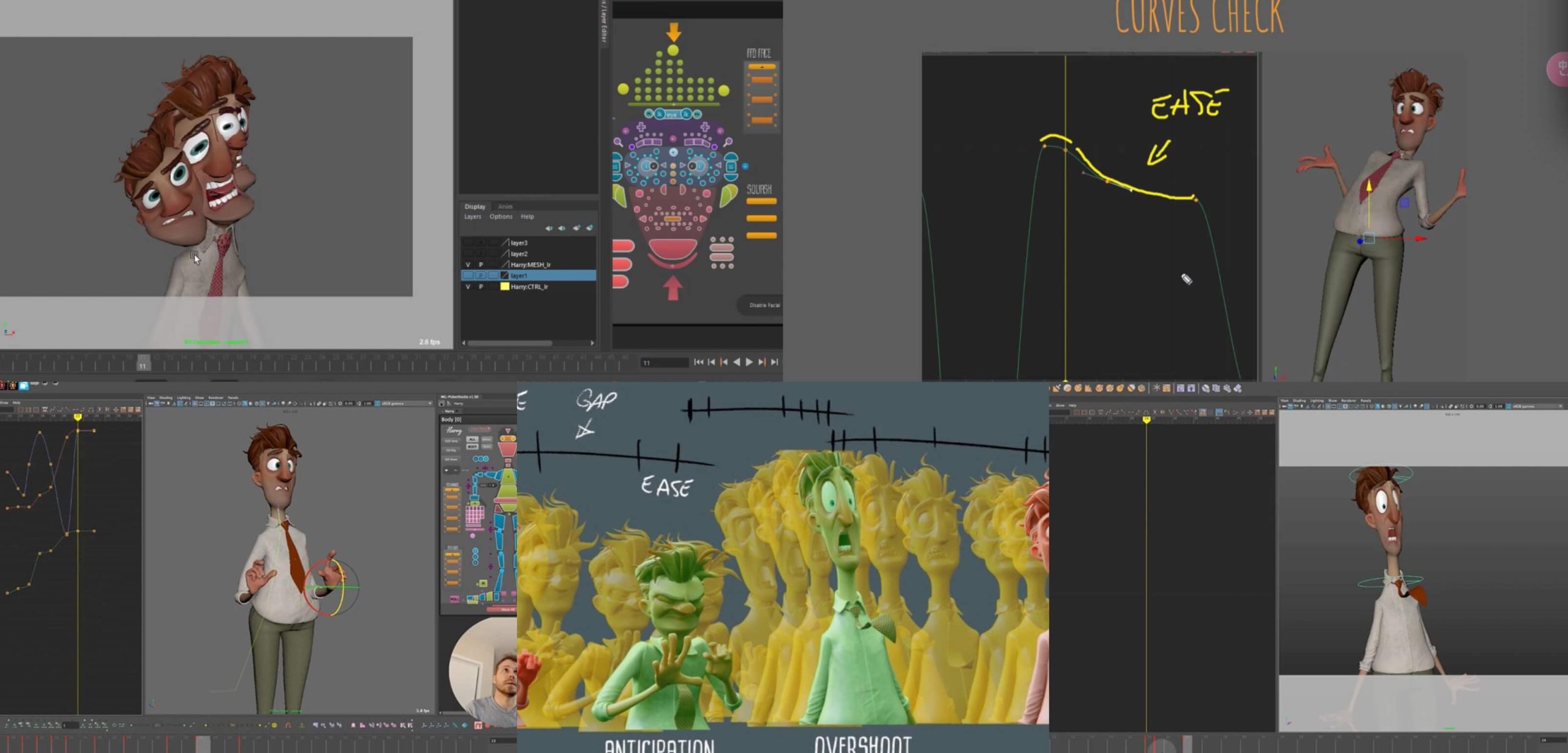Toggle visibility V of Harry:MESH_lr layer
Image resolution: width=1568 pixels, height=753 pixels.
point(468,265)
